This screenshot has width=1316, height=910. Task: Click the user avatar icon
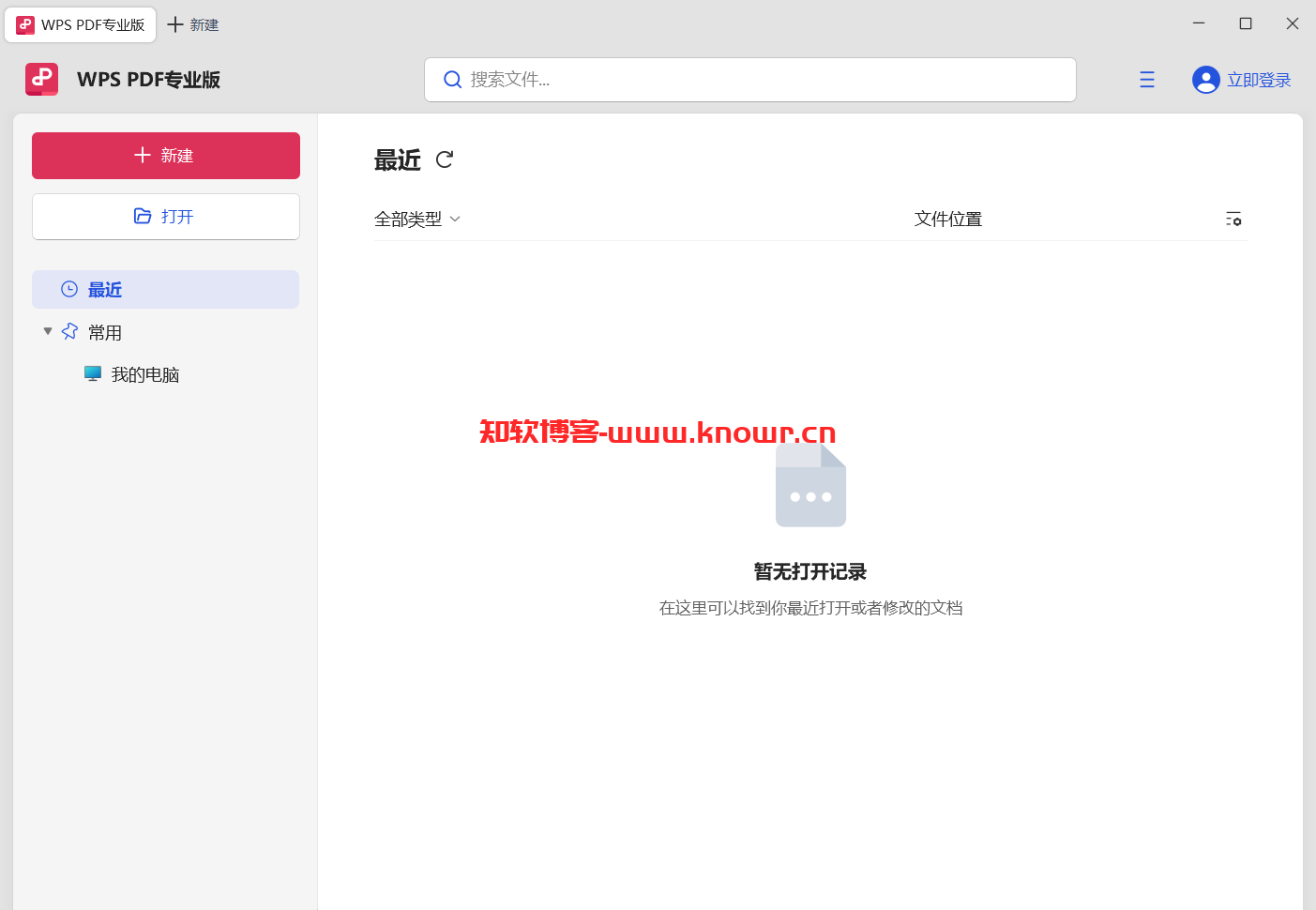pos(1206,80)
